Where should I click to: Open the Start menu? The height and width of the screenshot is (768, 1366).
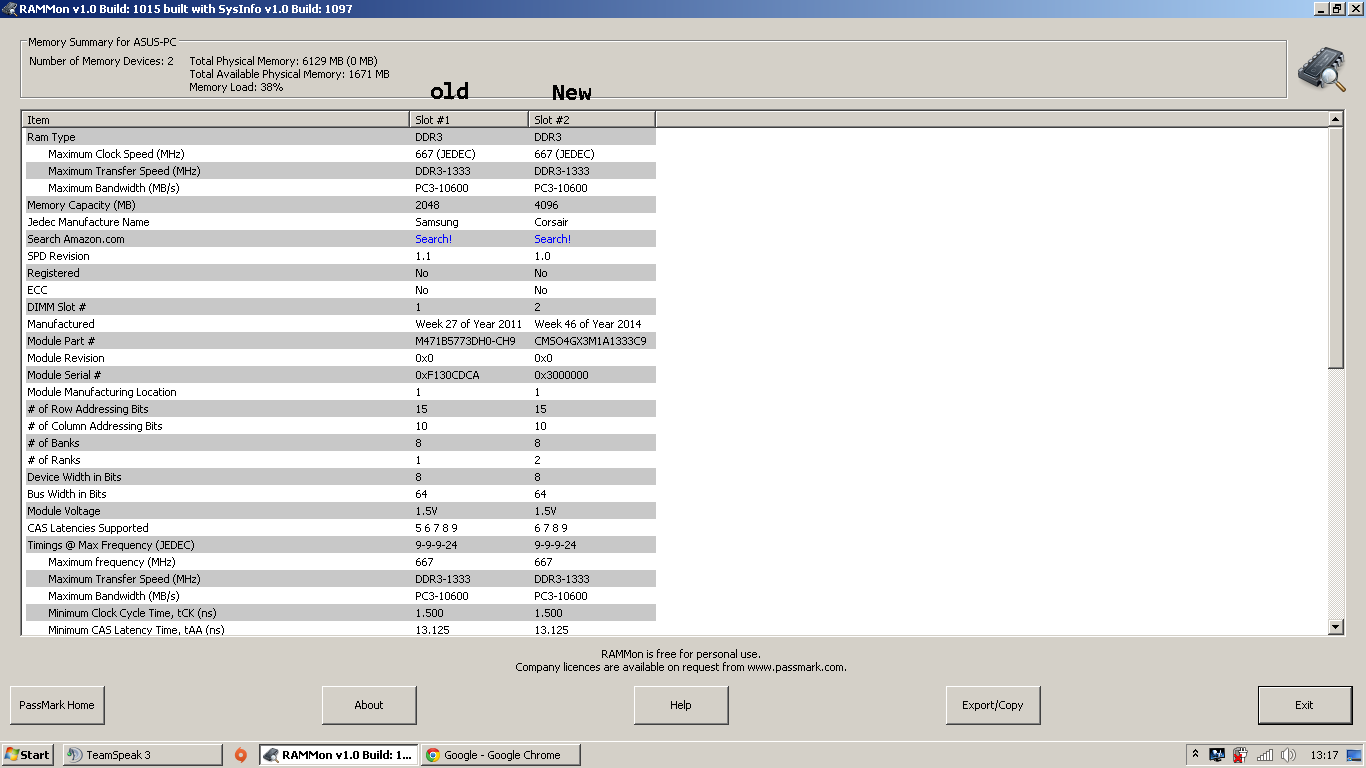tap(28, 755)
